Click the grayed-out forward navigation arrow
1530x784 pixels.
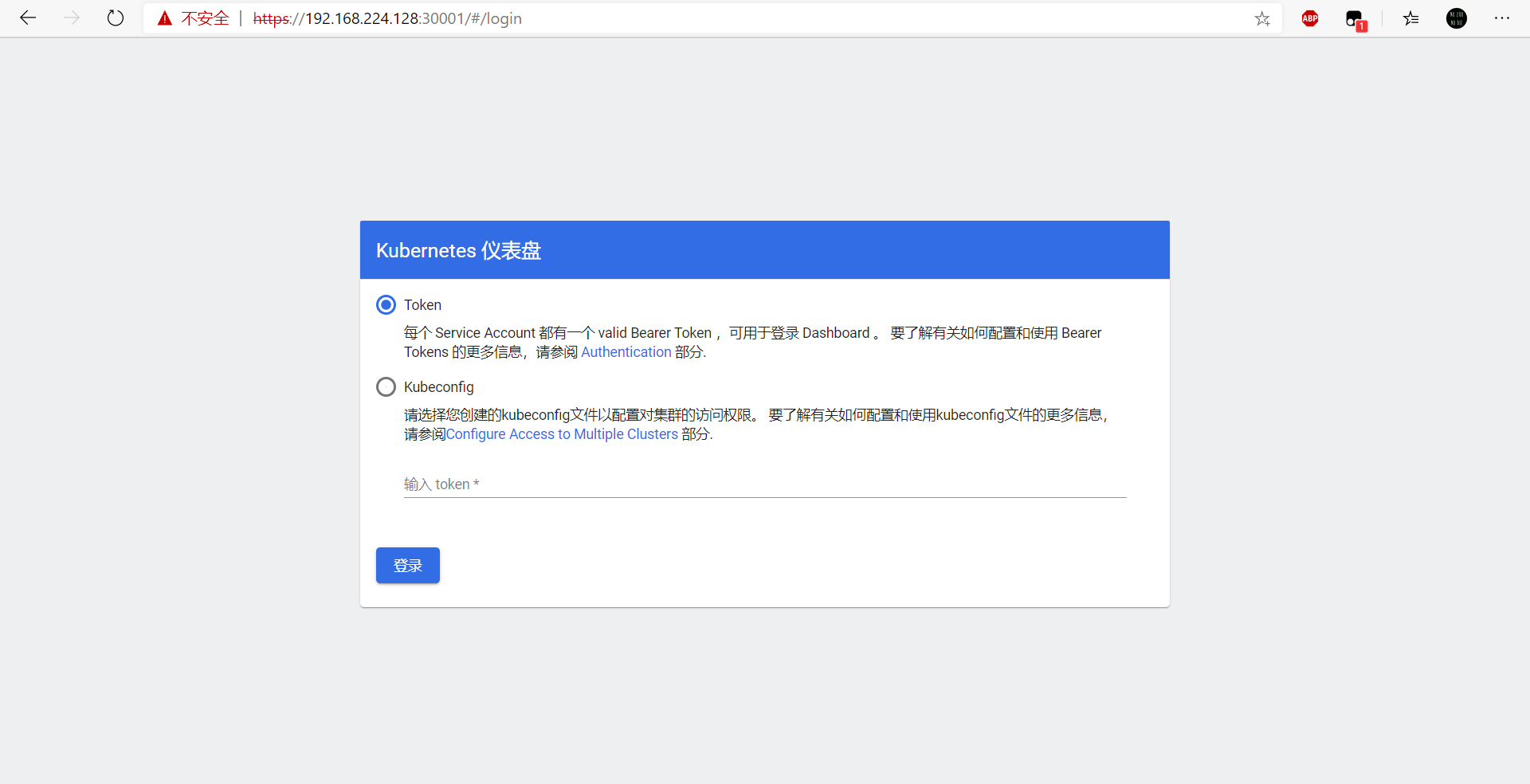click(72, 18)
